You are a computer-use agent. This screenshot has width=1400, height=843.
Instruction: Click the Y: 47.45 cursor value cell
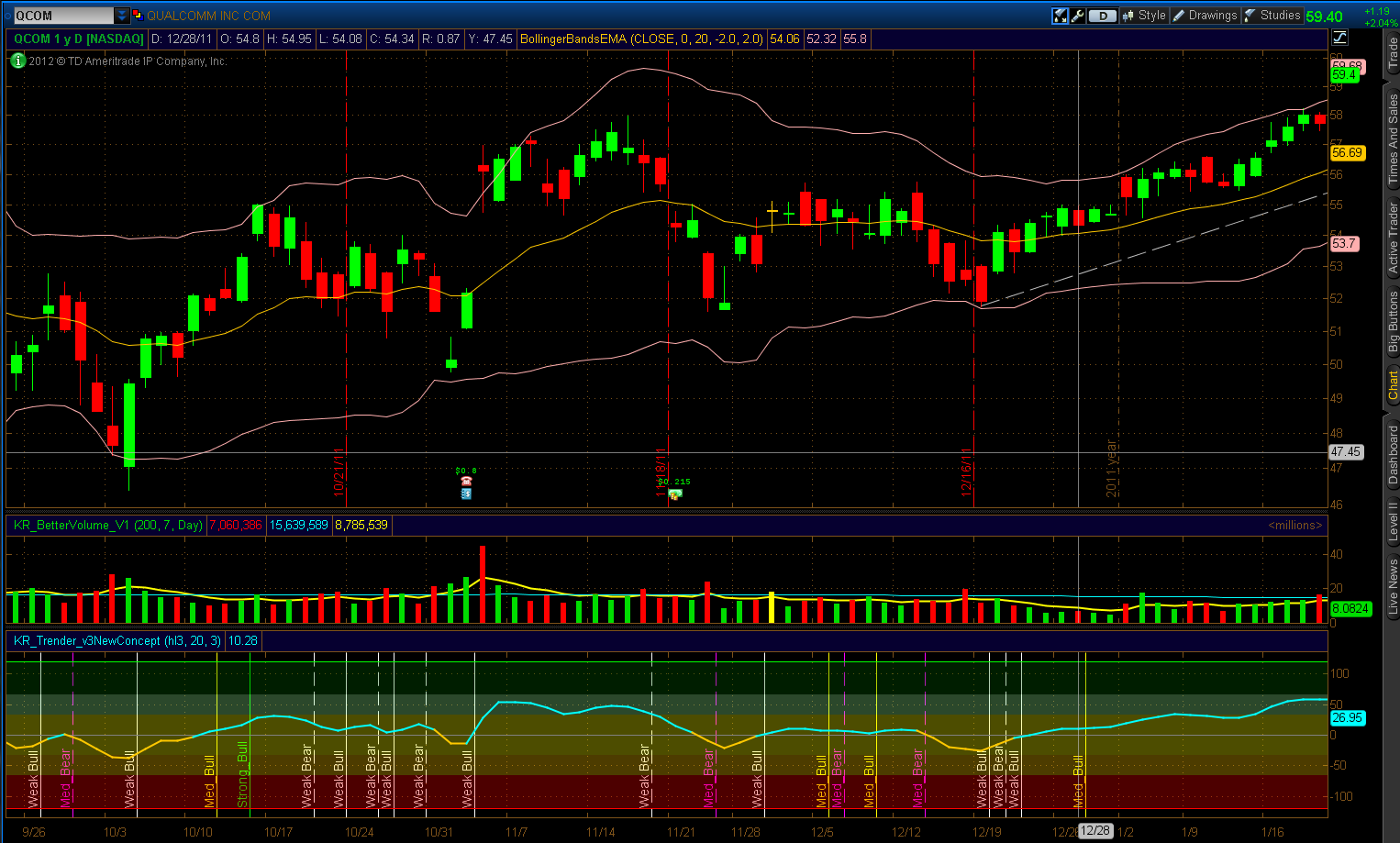(491, 39)
